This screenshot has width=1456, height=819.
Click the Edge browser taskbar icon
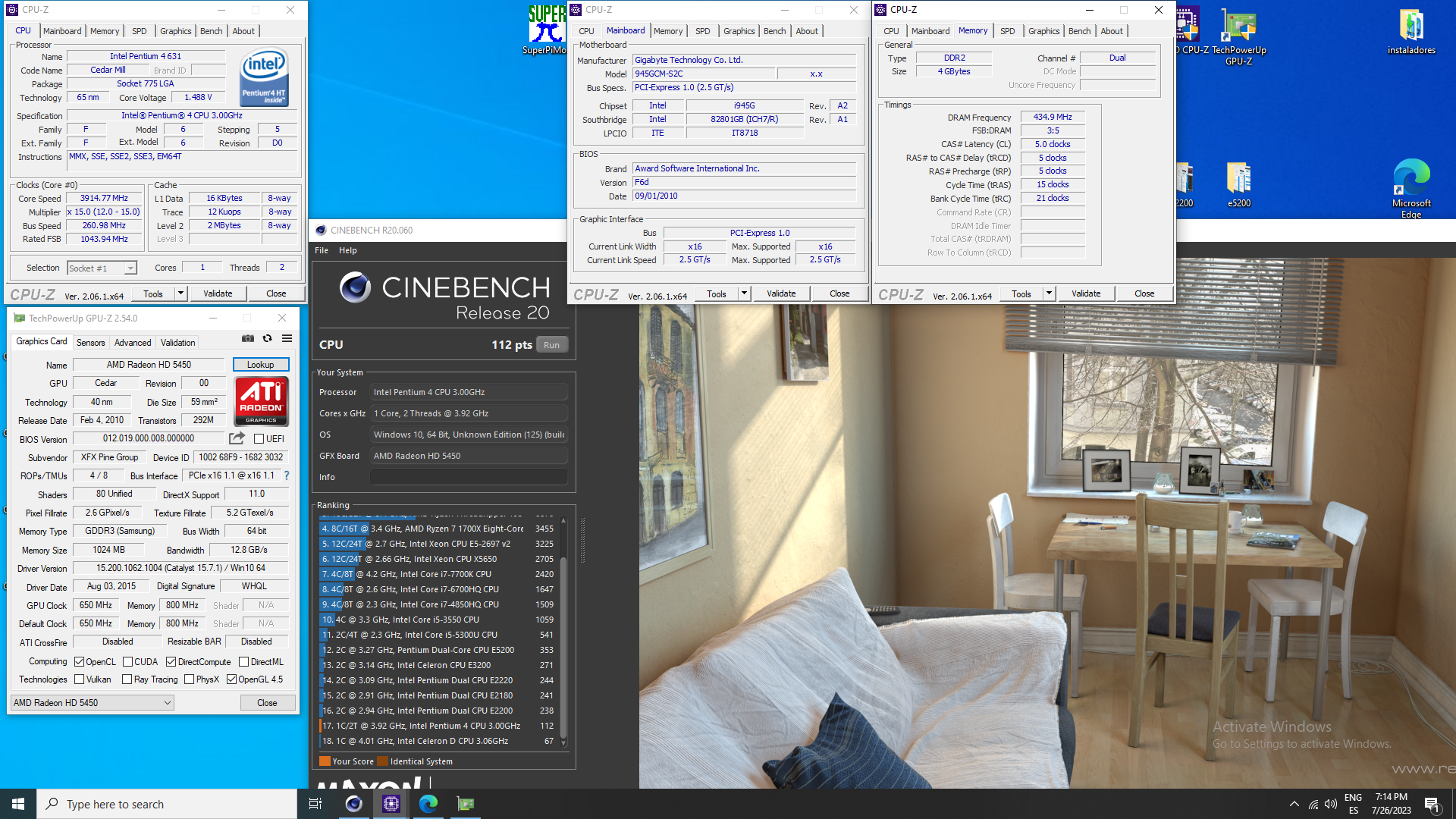tap(428, 804)
